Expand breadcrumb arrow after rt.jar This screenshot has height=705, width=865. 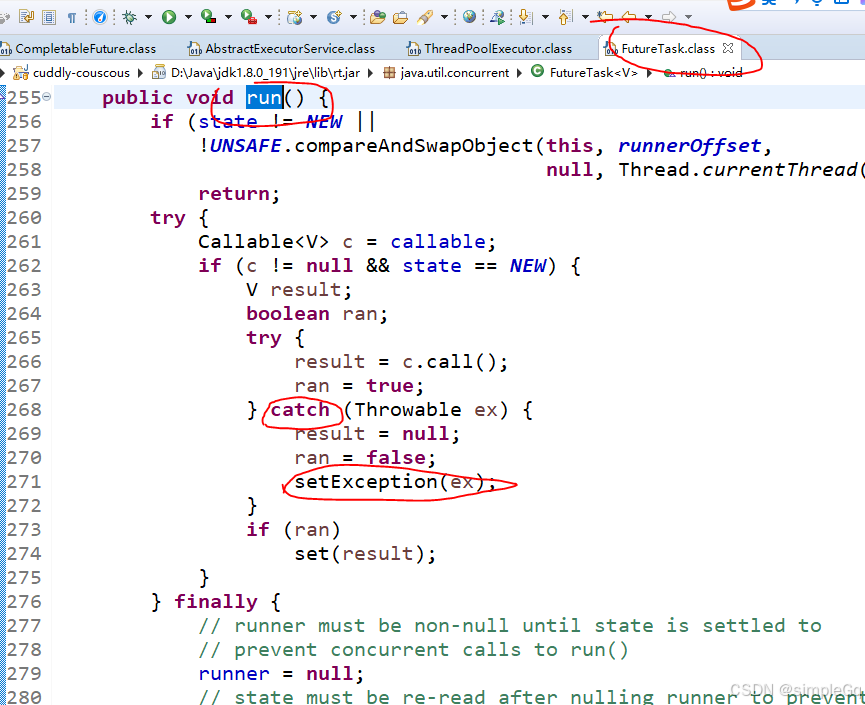click(x=370, y=73)
